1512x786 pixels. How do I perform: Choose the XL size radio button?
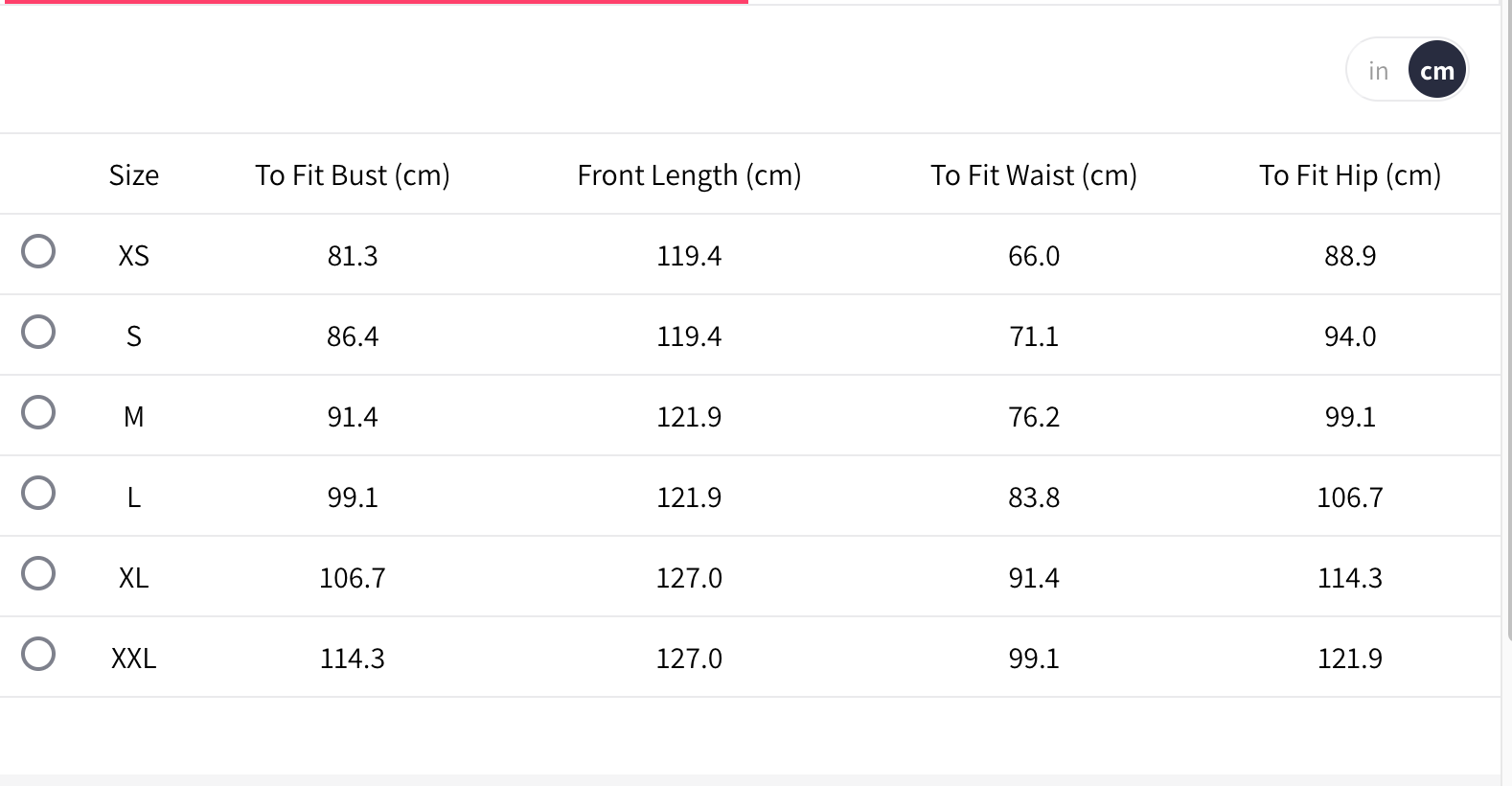click(38, 573)
